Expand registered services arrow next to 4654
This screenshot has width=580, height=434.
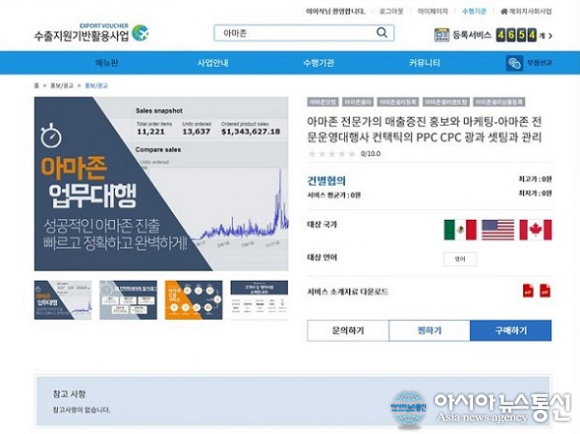[550, 36]
